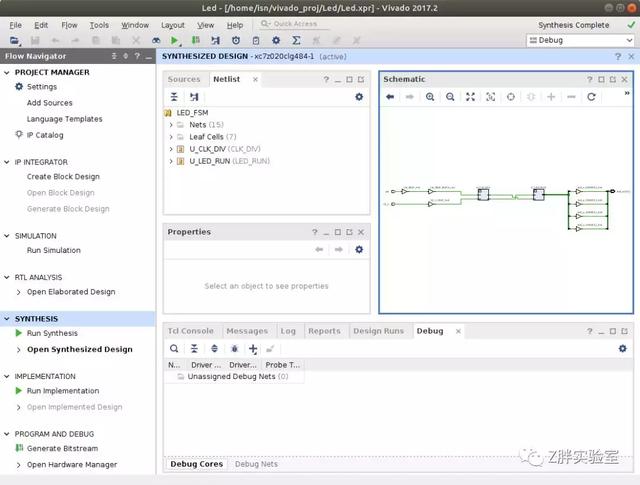This screenshot has height=485, width=640.
Task: Expand Open Hardware Manager
Action: (19, 465)
